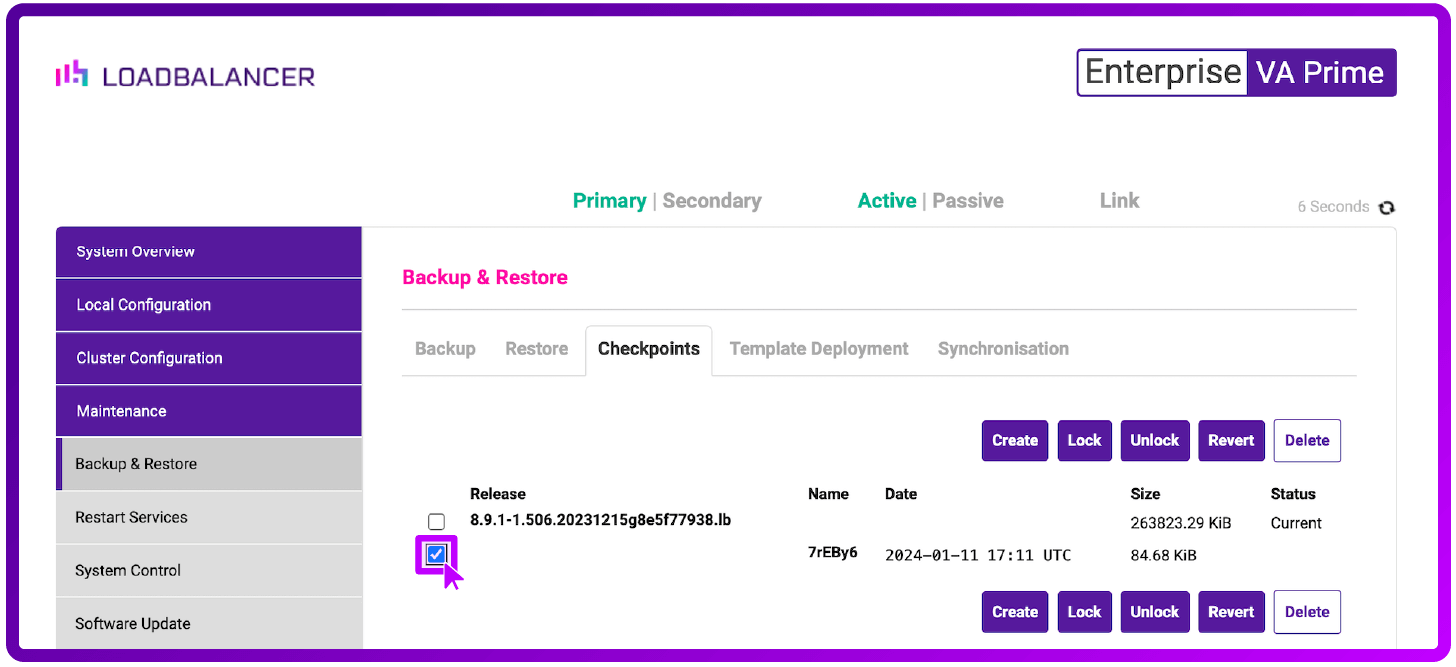Click the Release column header

[498, 494]
